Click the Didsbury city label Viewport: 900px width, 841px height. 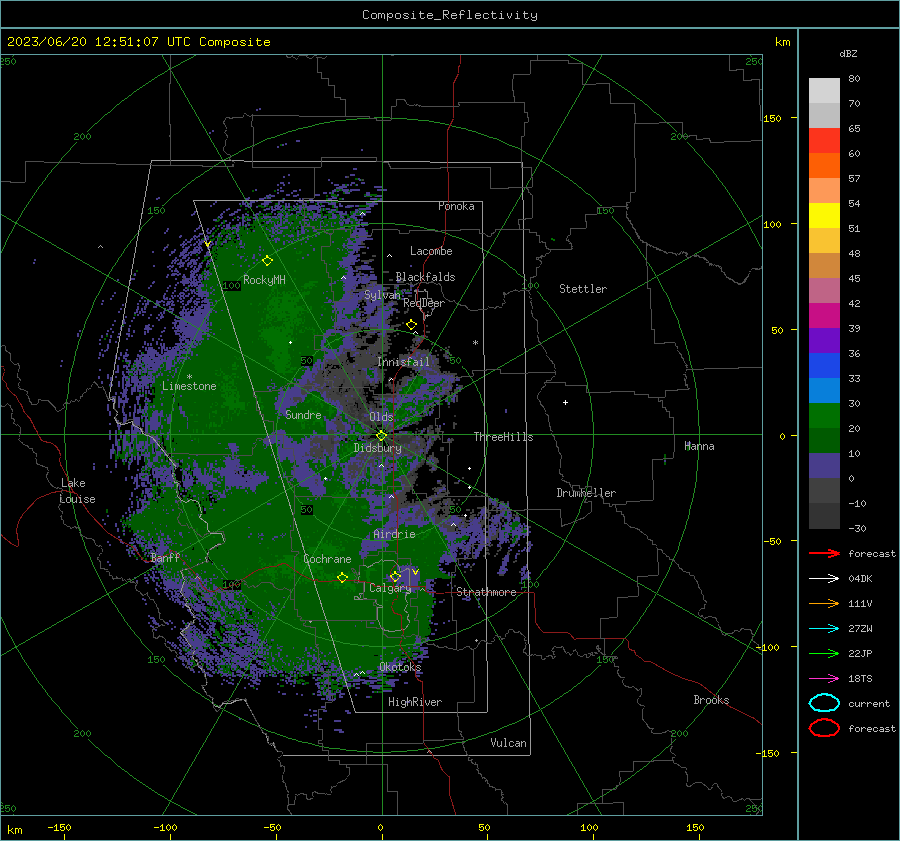(x=377, y=448)
